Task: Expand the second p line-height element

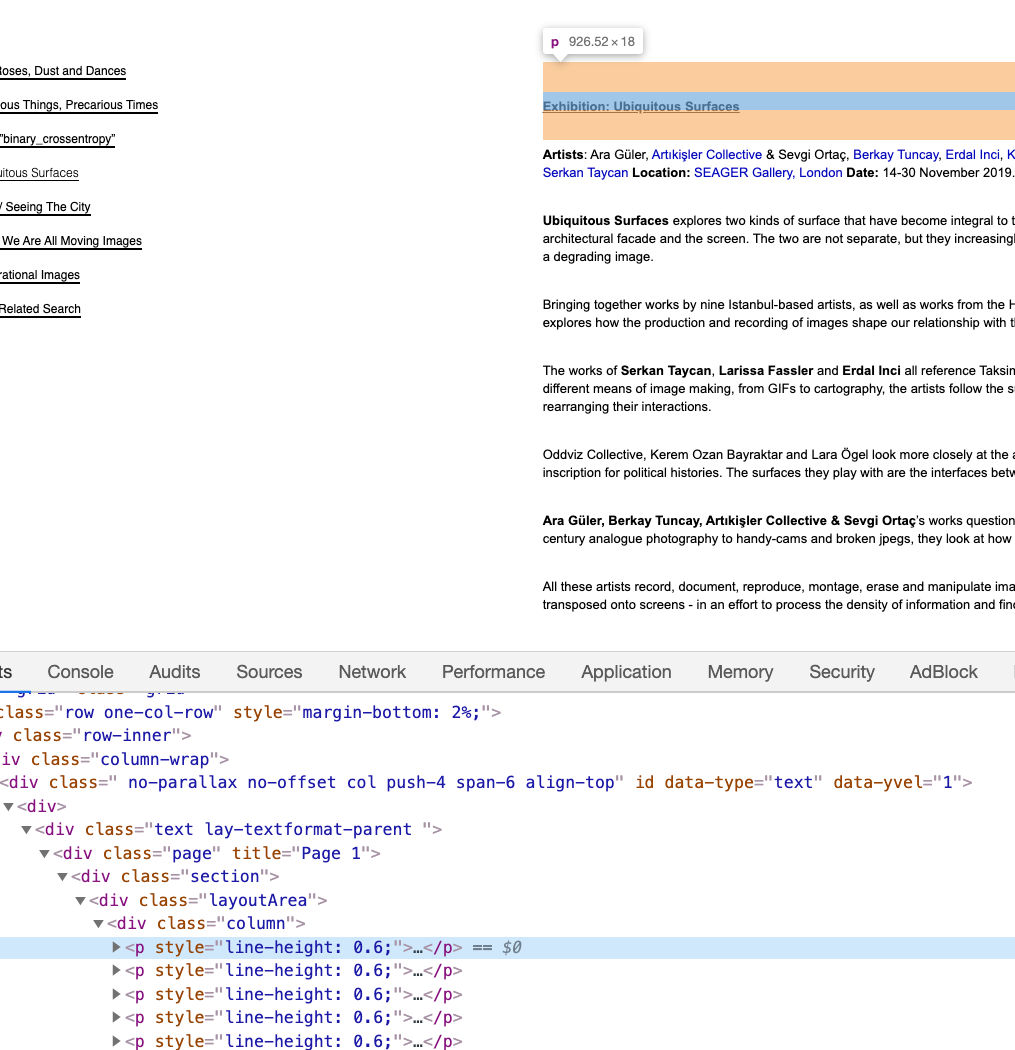Action: [116, 970]
